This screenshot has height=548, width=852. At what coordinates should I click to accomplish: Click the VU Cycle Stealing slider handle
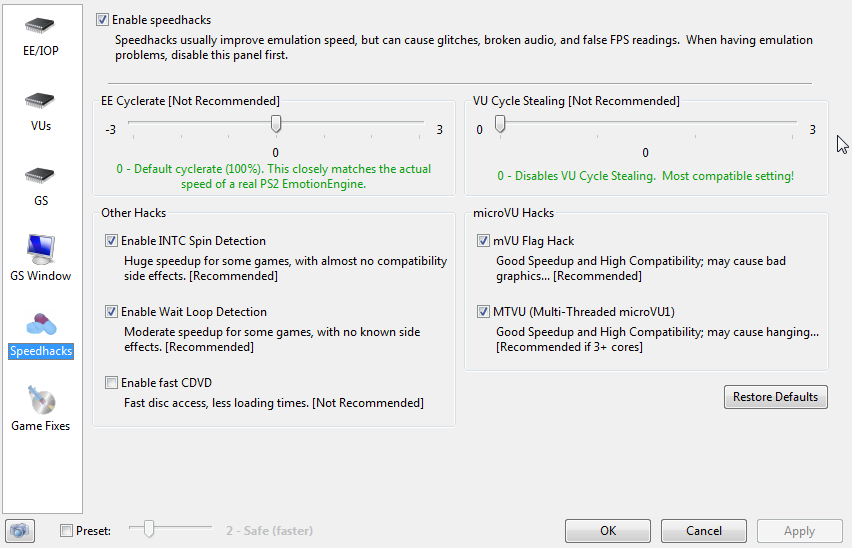pyautogui.click(x=500, y=124)
